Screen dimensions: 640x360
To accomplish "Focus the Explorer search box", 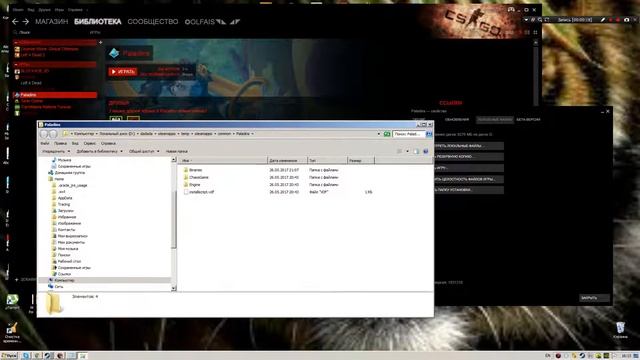I will click(x=409, y=134).
